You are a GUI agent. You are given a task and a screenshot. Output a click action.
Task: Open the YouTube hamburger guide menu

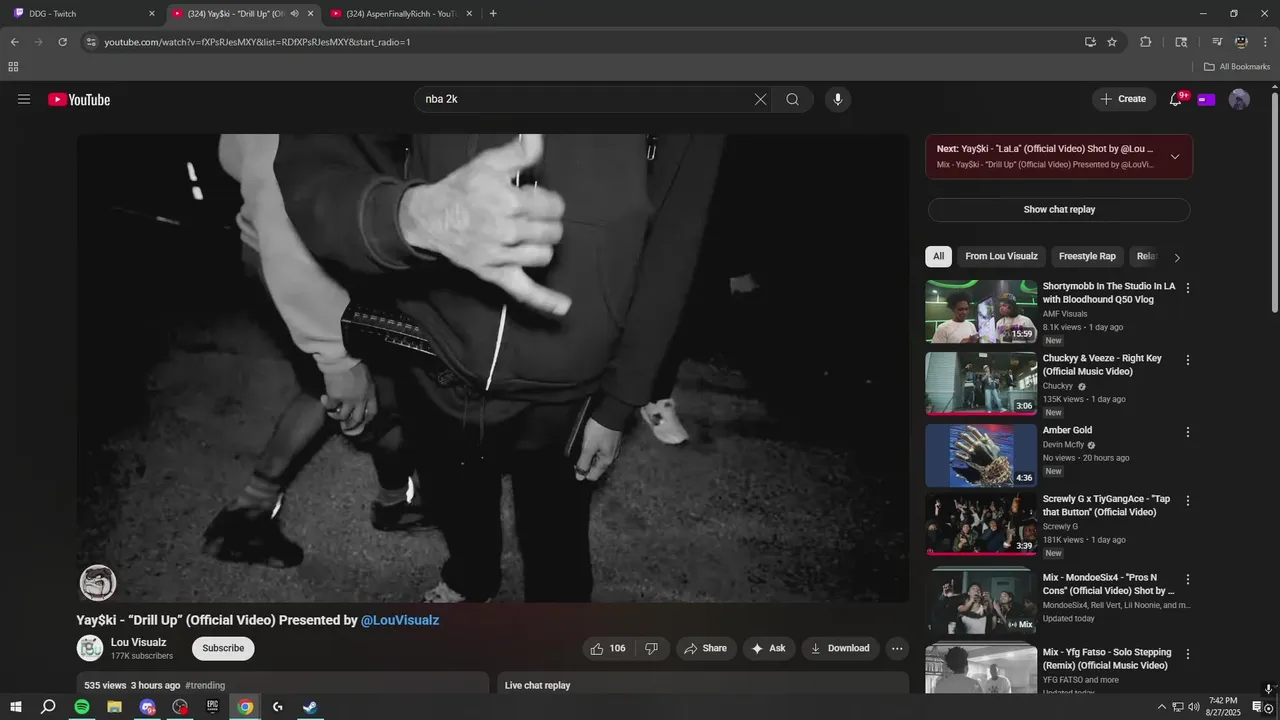[x=24, y=99]
